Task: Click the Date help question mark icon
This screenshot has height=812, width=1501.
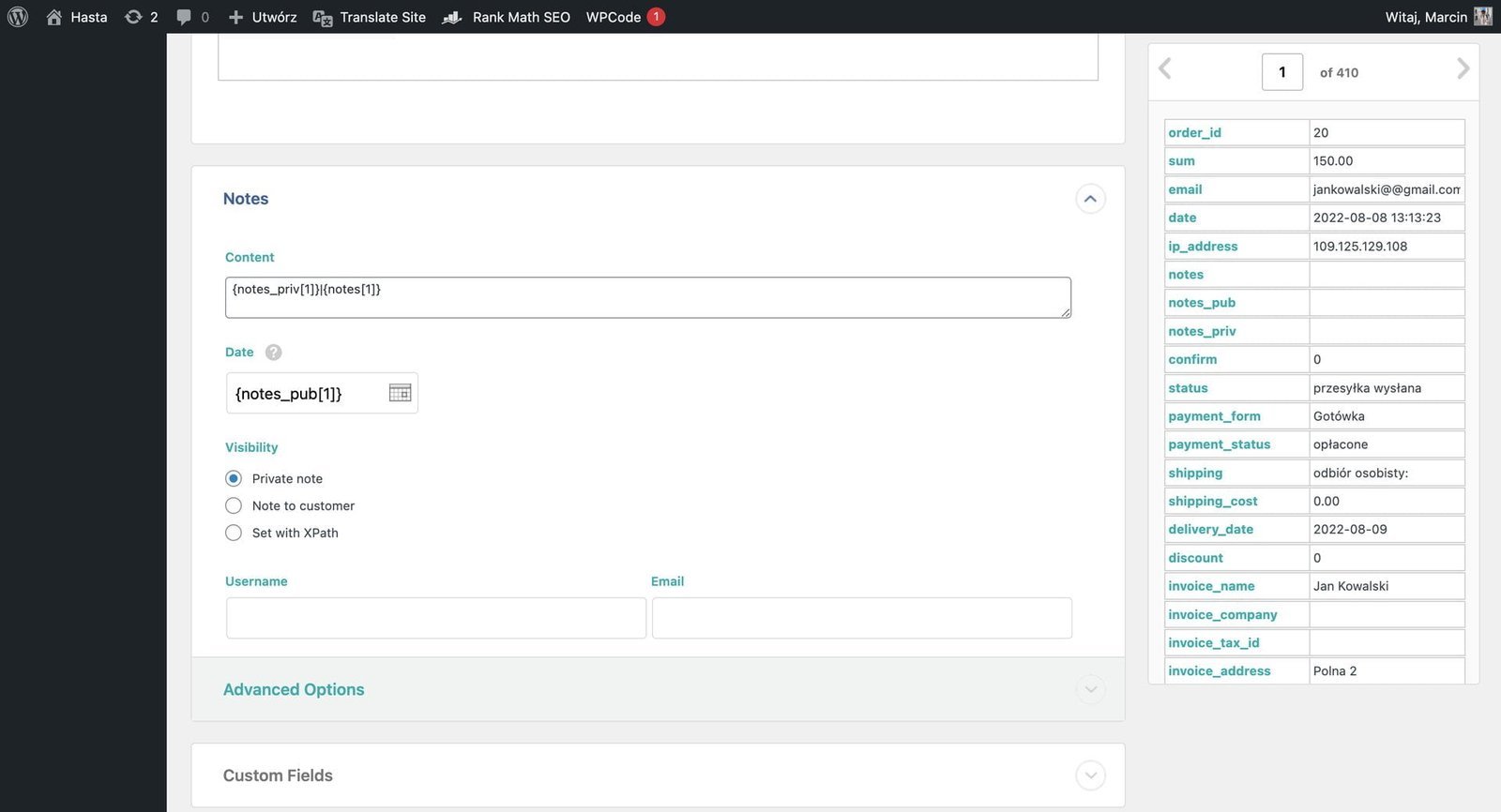Action: 273,353
